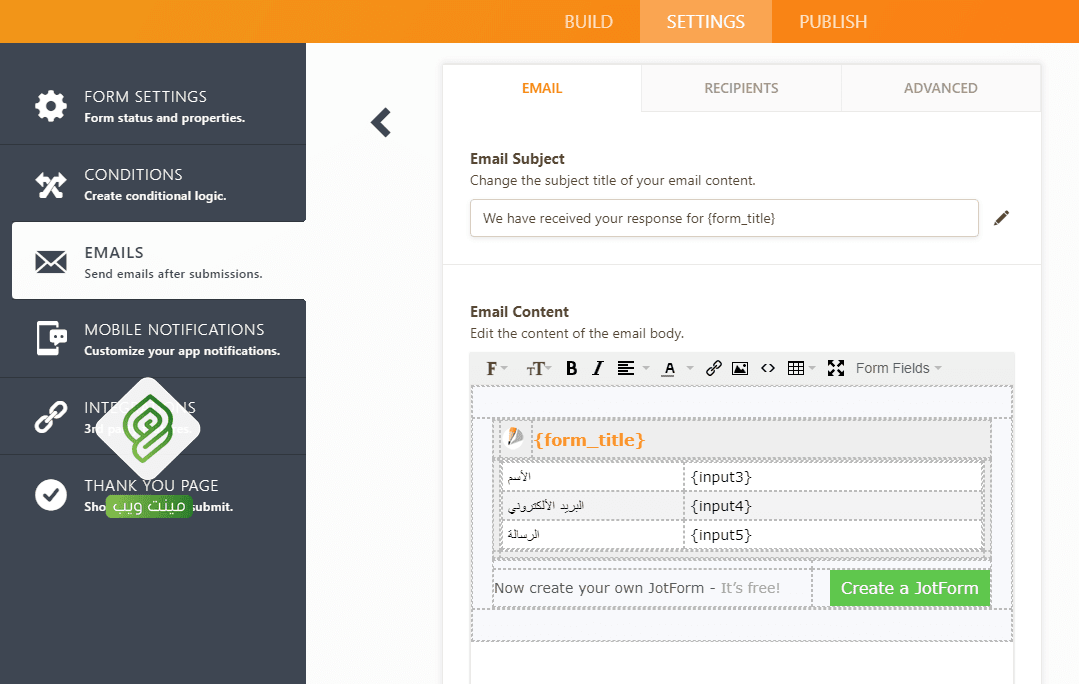1079x684 pixels.
Task: Expand the Form Fields dropdown
Action: (898, 368)
